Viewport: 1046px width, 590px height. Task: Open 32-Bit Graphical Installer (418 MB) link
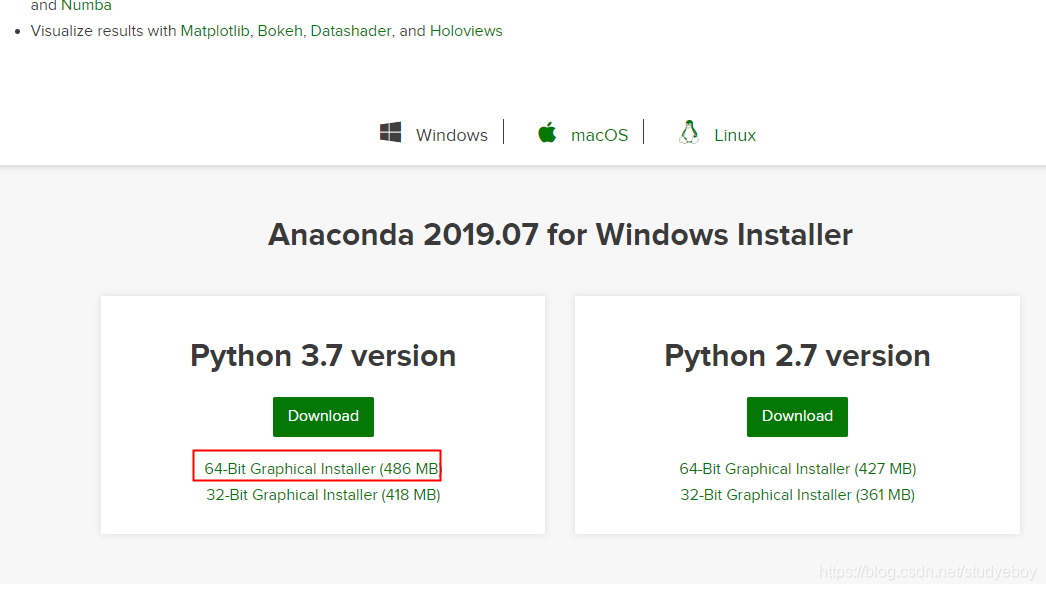point(323,495)
